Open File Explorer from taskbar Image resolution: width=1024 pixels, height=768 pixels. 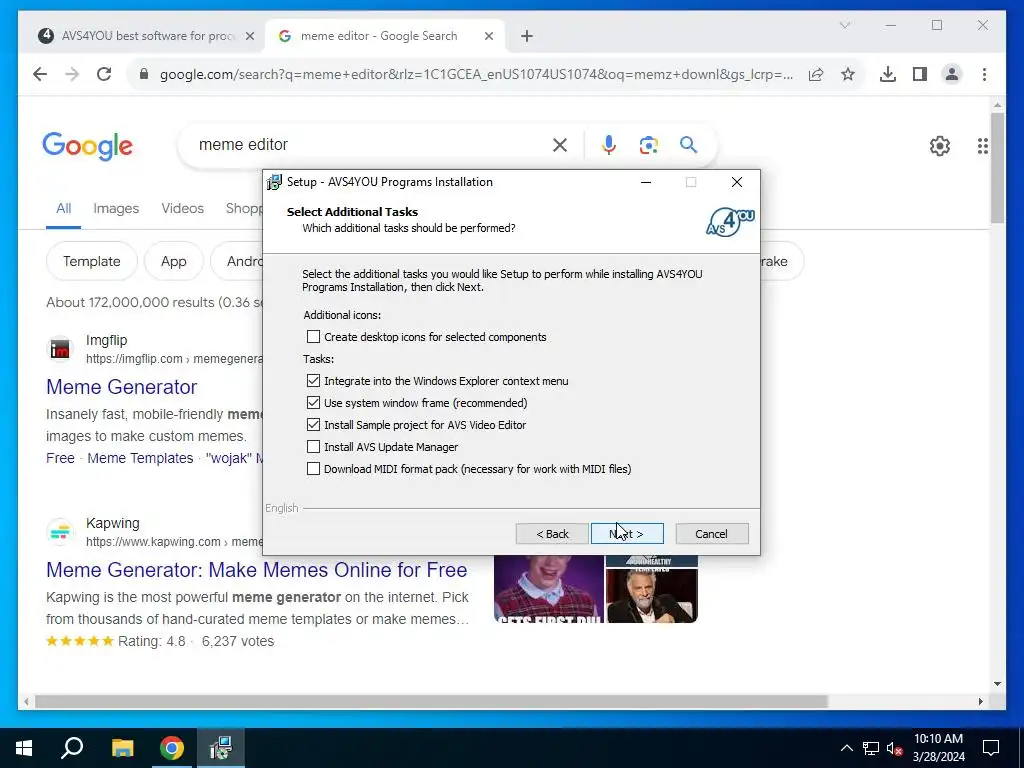click(122, 748)
